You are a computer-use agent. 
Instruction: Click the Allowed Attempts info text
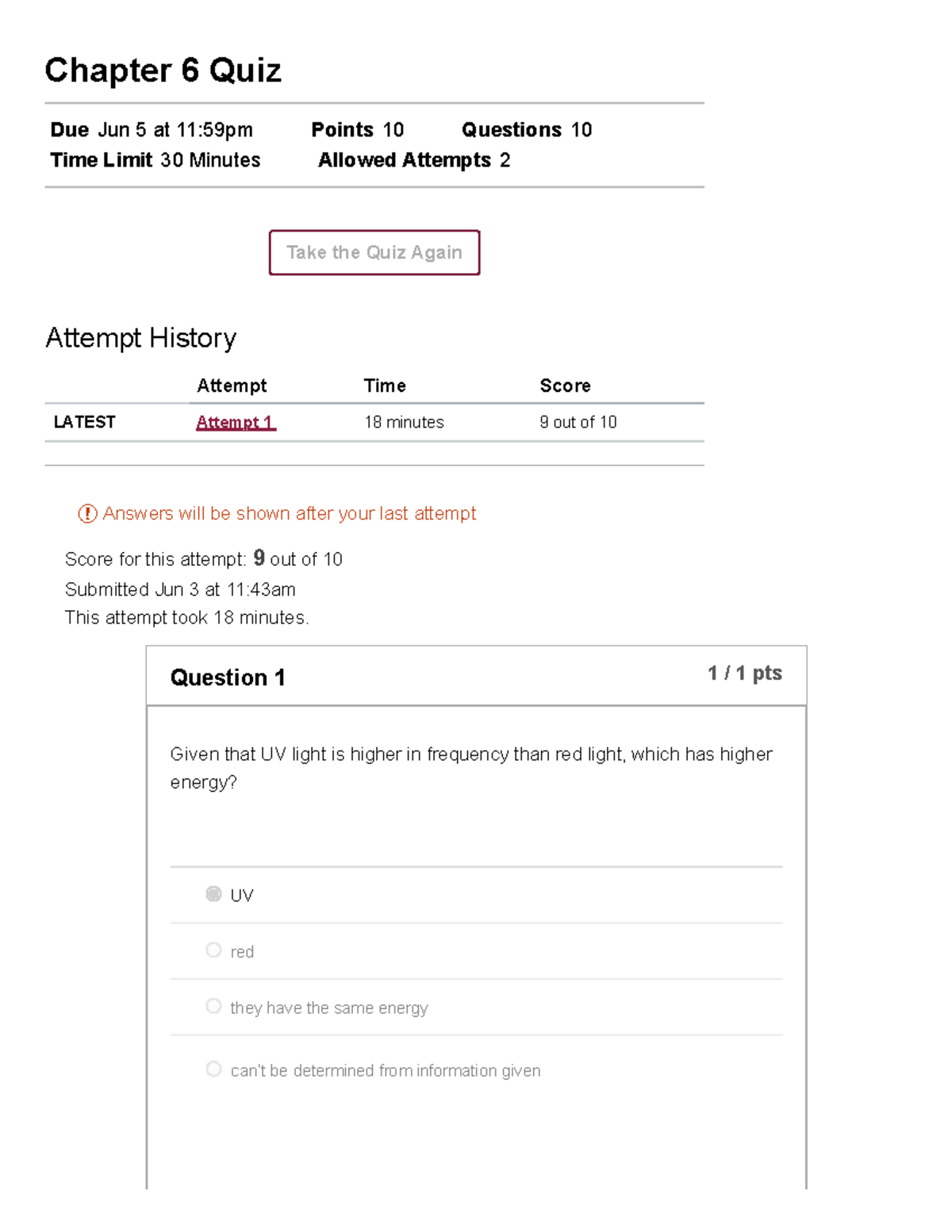[413, 159]
